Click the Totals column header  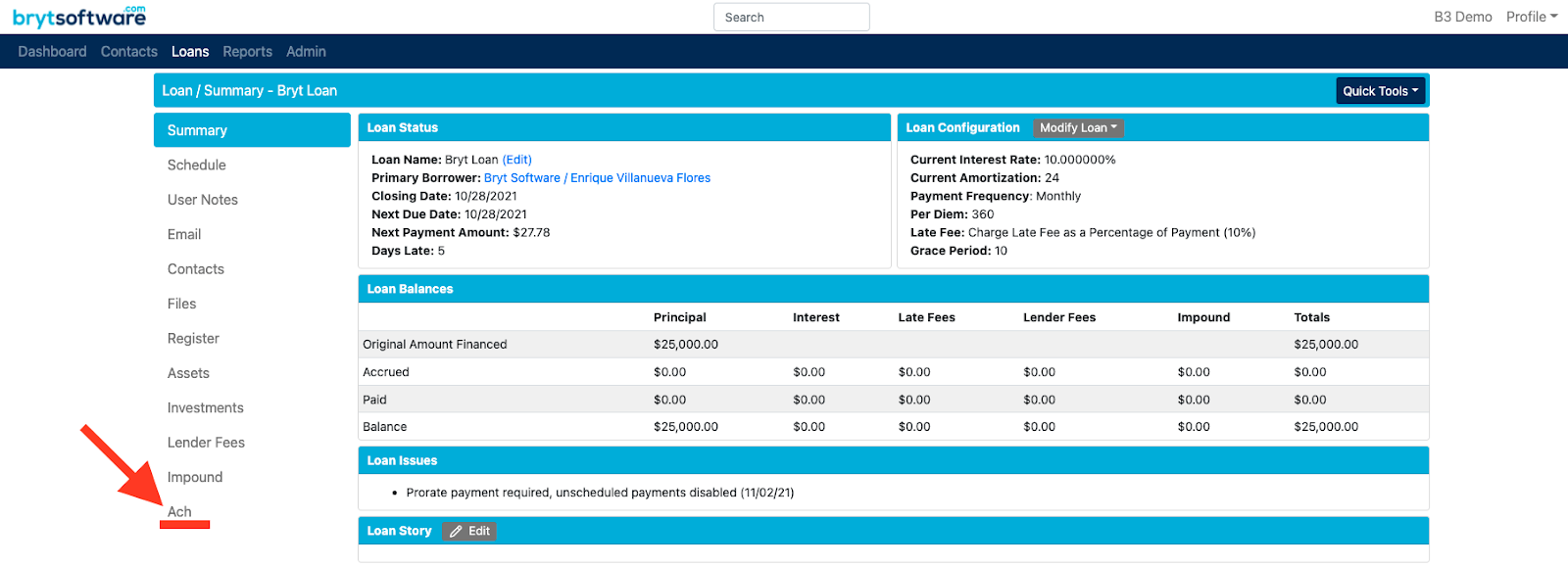coord(1311,317)
